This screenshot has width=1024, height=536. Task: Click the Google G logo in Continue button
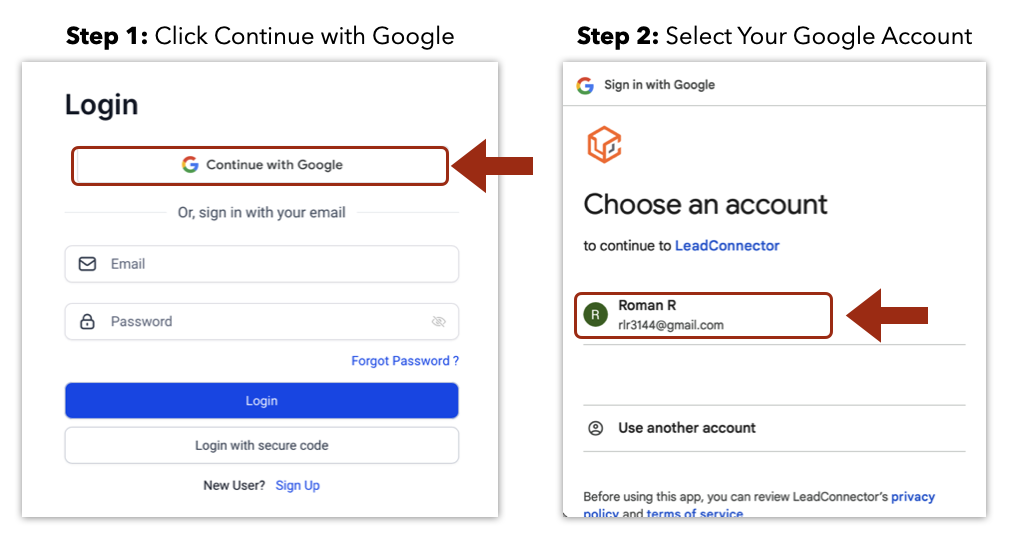point(190,165)
